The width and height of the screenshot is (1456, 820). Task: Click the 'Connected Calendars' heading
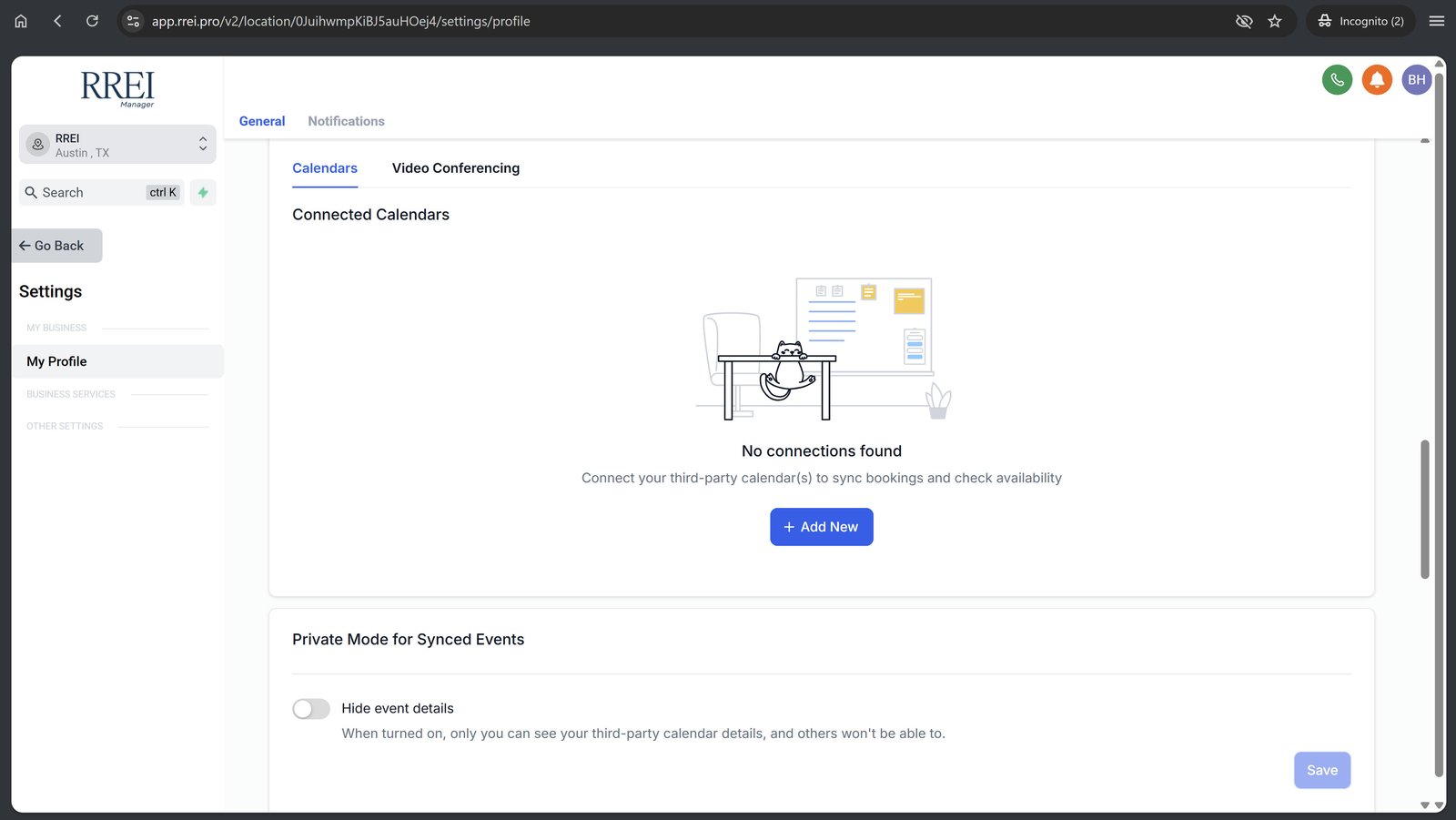(370, 215)
